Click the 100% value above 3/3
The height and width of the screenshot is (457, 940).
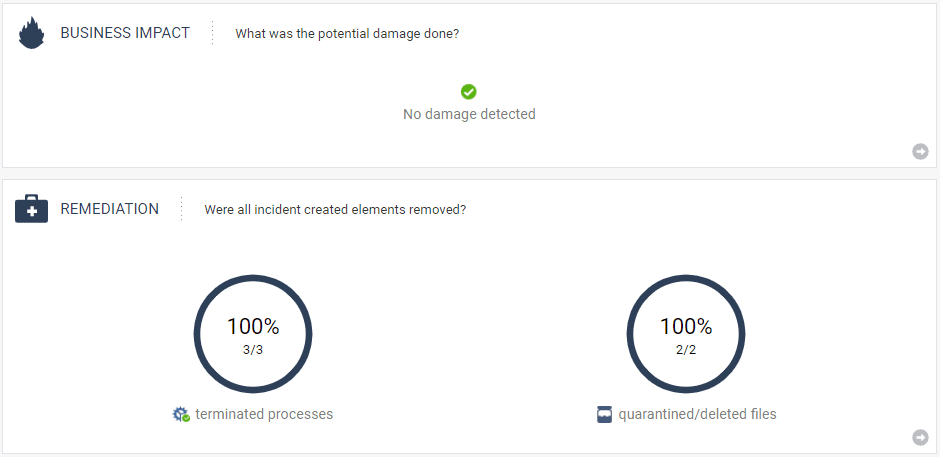pyautogui.click(x=253, y=326)
